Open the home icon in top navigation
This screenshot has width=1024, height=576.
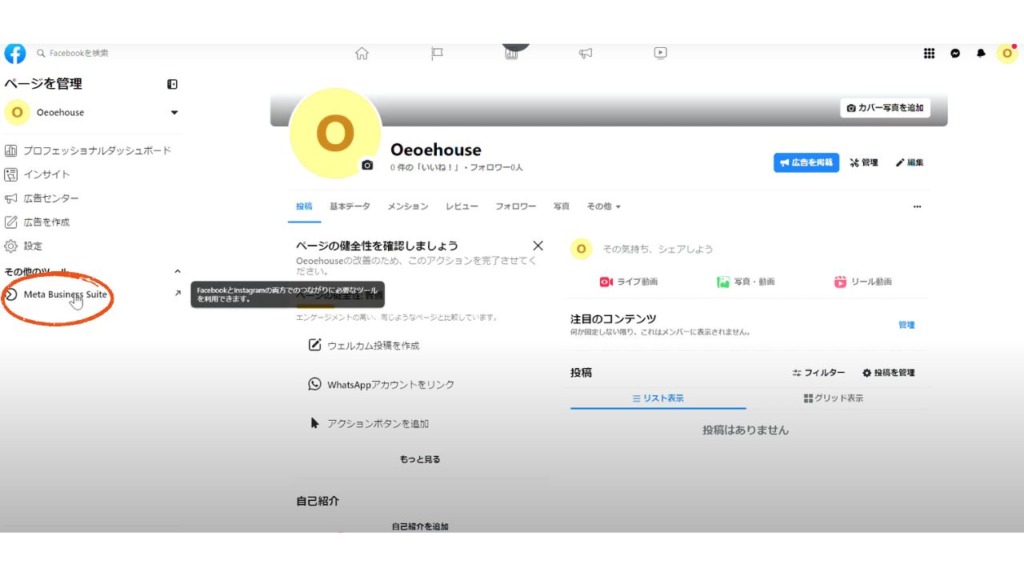pos(362,54)
